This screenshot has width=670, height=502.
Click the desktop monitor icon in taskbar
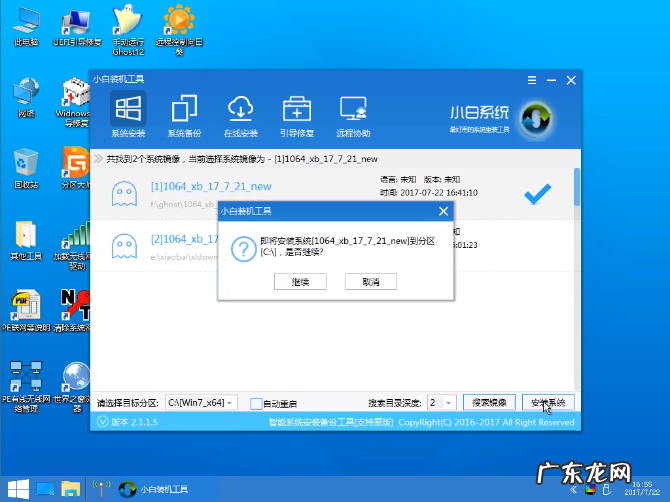[x=45, y=489]
